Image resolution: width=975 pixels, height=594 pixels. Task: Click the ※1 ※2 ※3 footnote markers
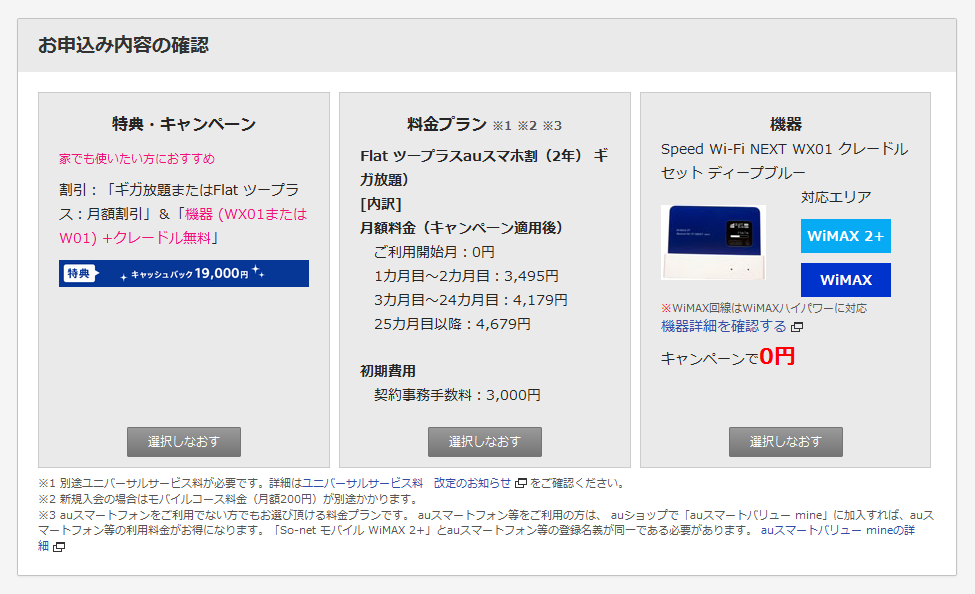click(x=527, y=126)
